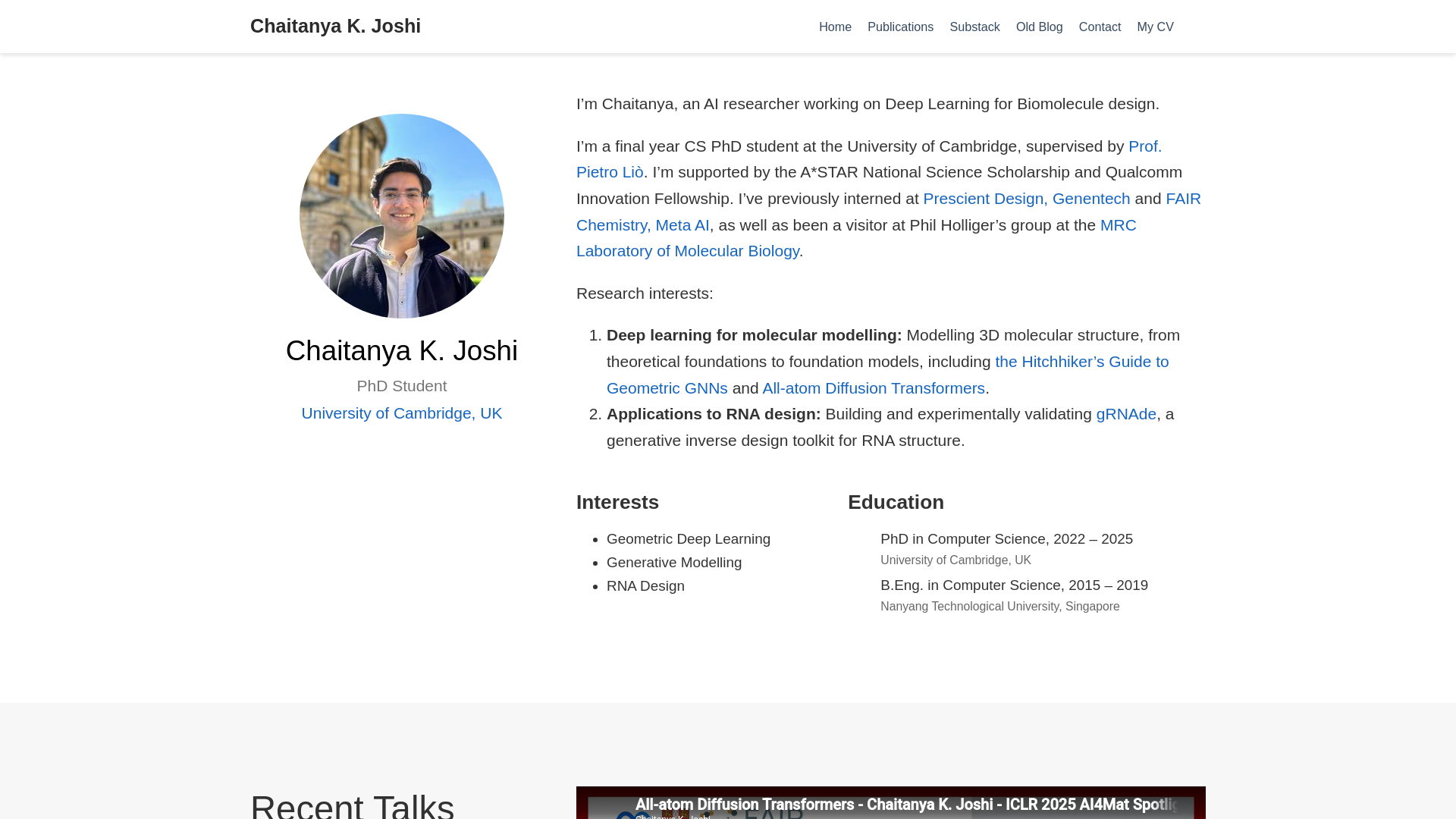Follow the gRNAde link
The image size is (1456, 819).
coord(1126,414)
